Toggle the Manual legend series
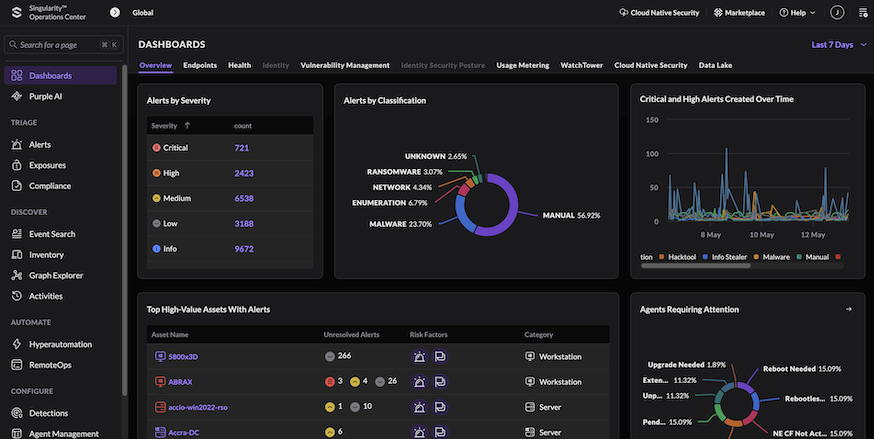The height and width of the screenshot is (439, 874). tap(812, 257)
